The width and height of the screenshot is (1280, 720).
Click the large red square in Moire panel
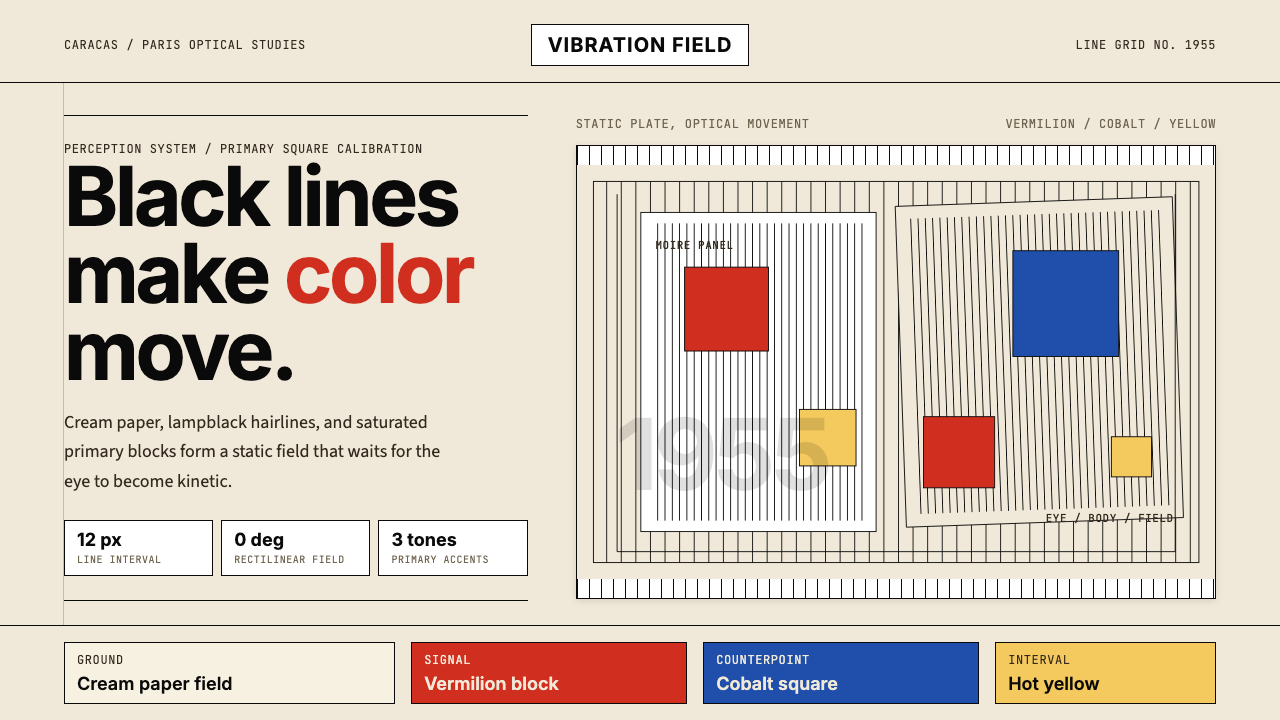(x=726, y=309)
